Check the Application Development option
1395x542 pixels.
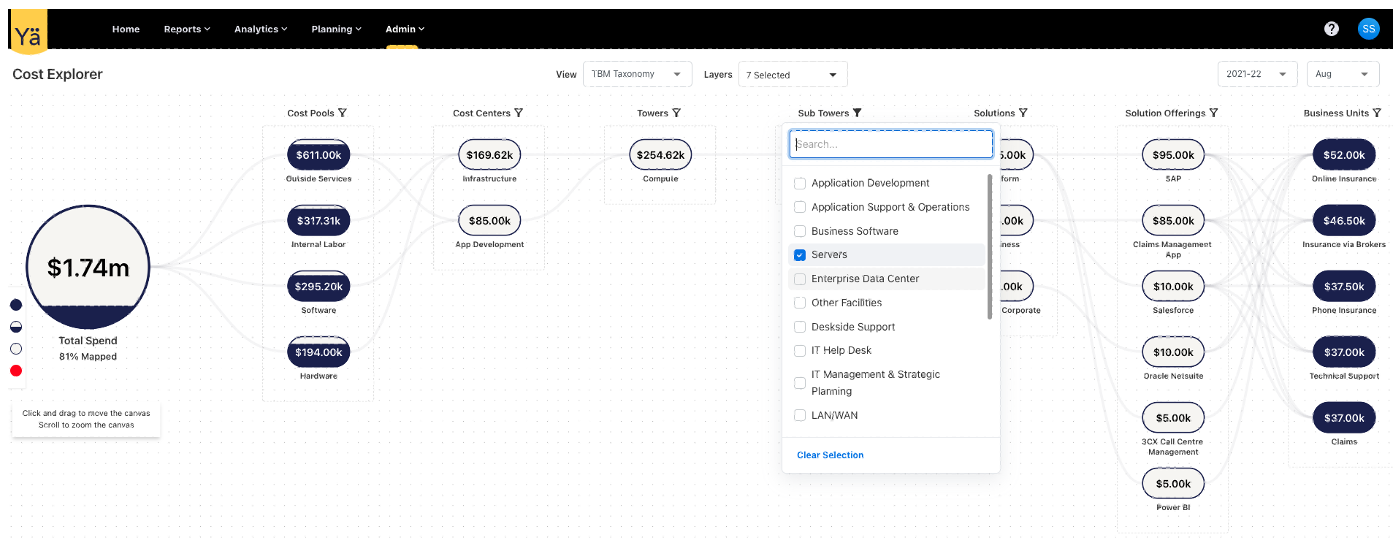[x=800, y=183]
